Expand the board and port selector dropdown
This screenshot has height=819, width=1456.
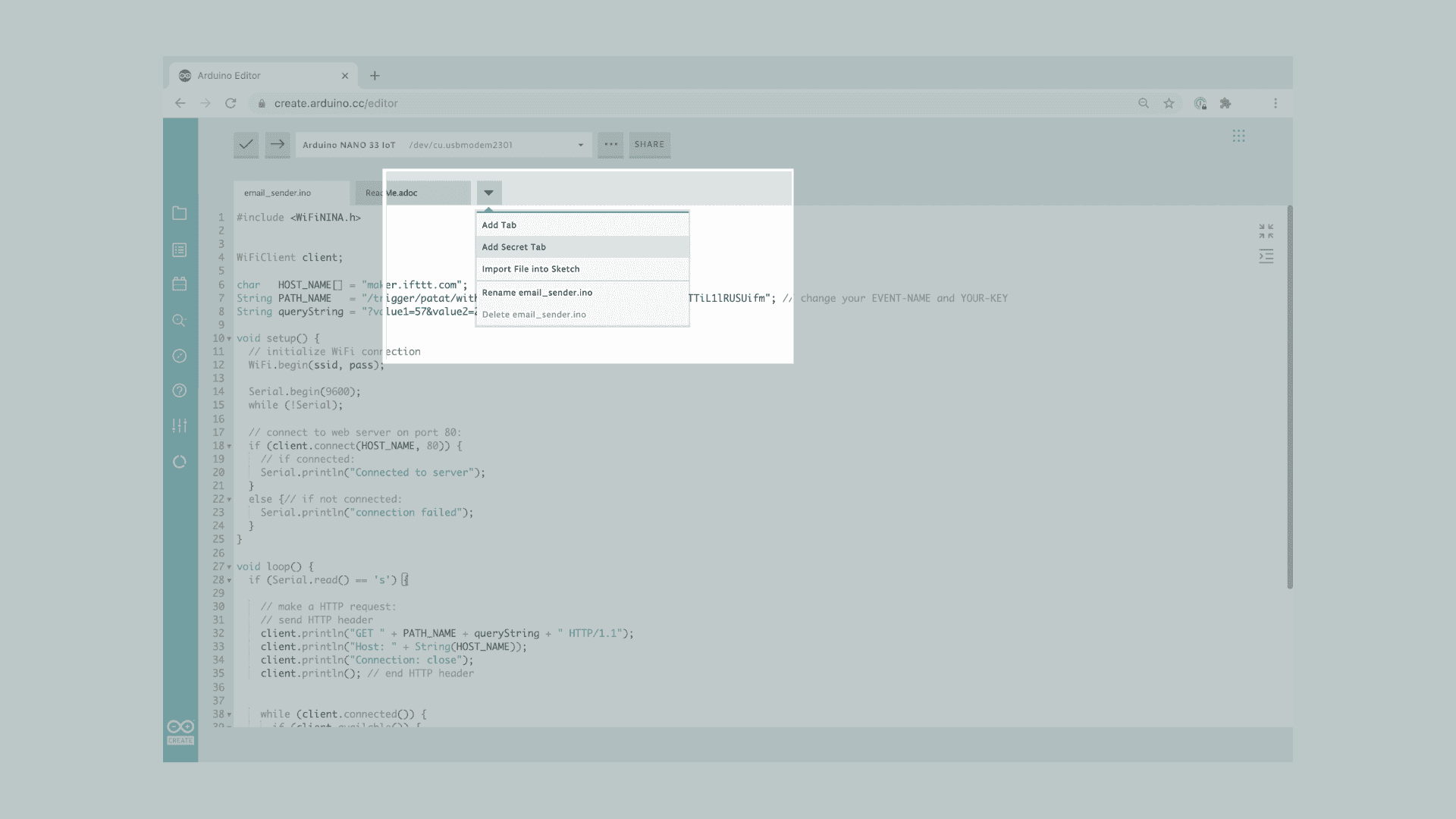click(580, 145)
